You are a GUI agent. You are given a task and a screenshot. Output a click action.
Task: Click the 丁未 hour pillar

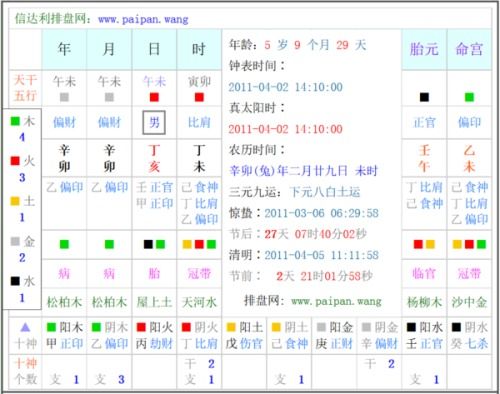tap(199, 158)
